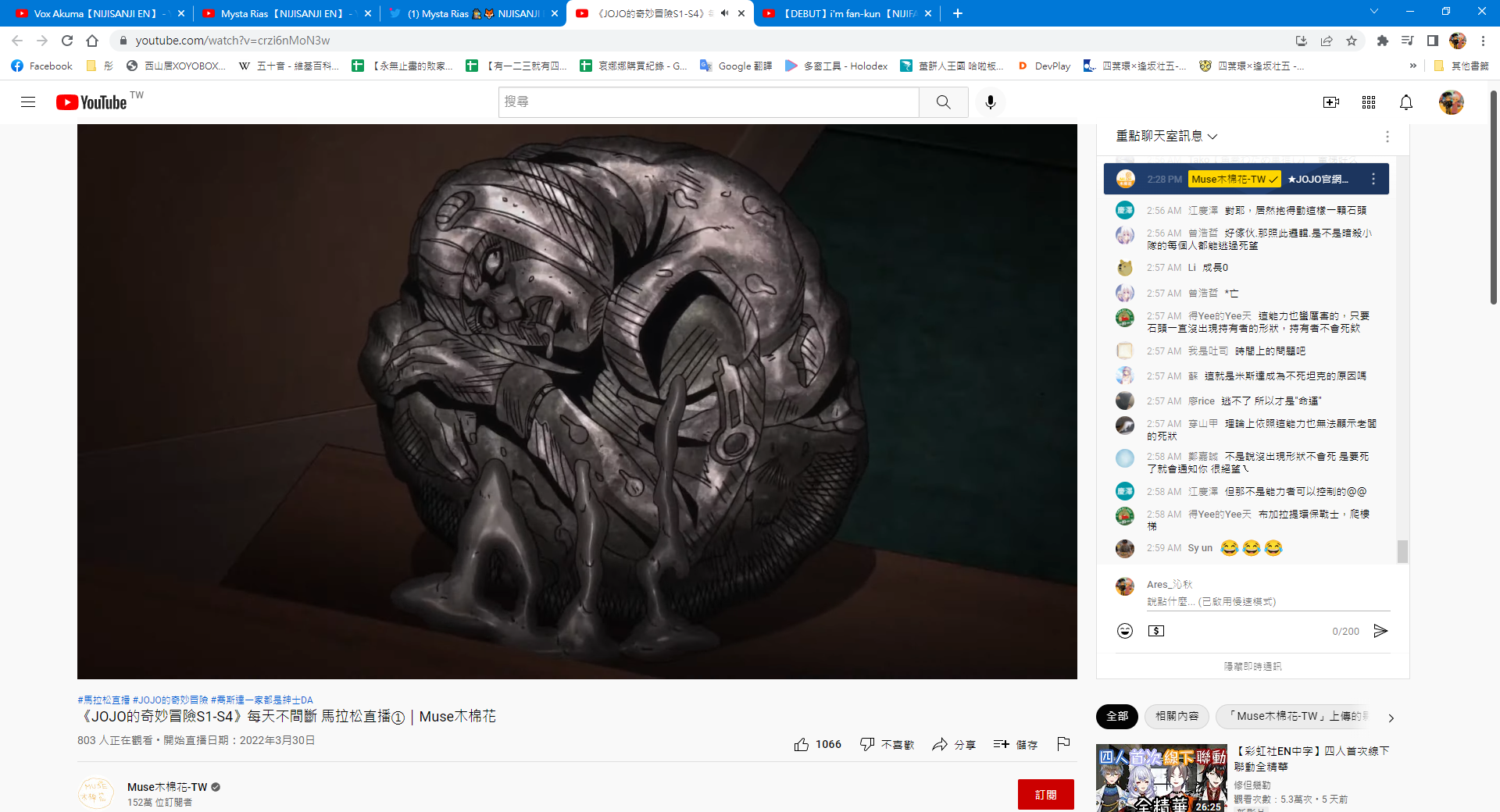
Task: Open the Chrome extensions puzzle icon
Action: 1383,41
